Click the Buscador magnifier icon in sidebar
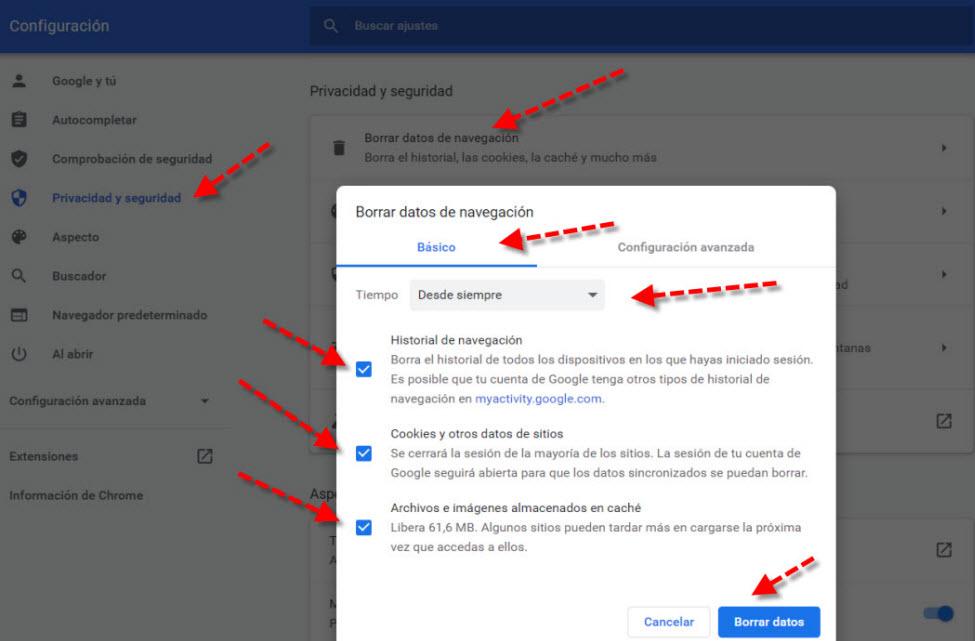 point(19,276)
